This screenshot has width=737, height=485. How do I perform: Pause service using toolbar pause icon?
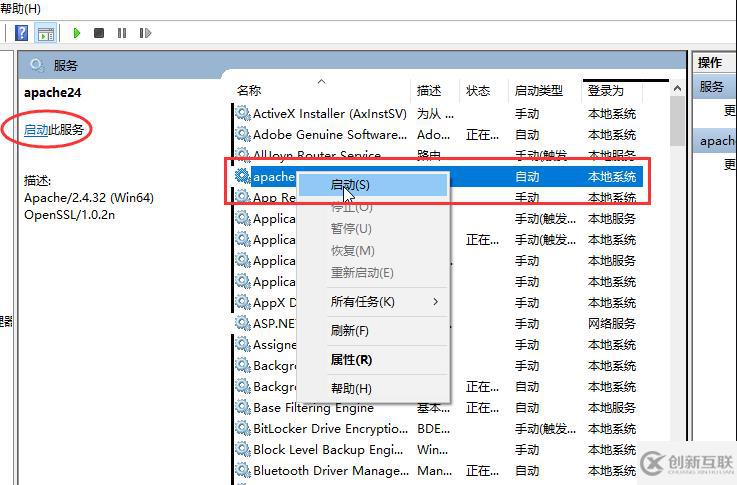pos(122,33)
